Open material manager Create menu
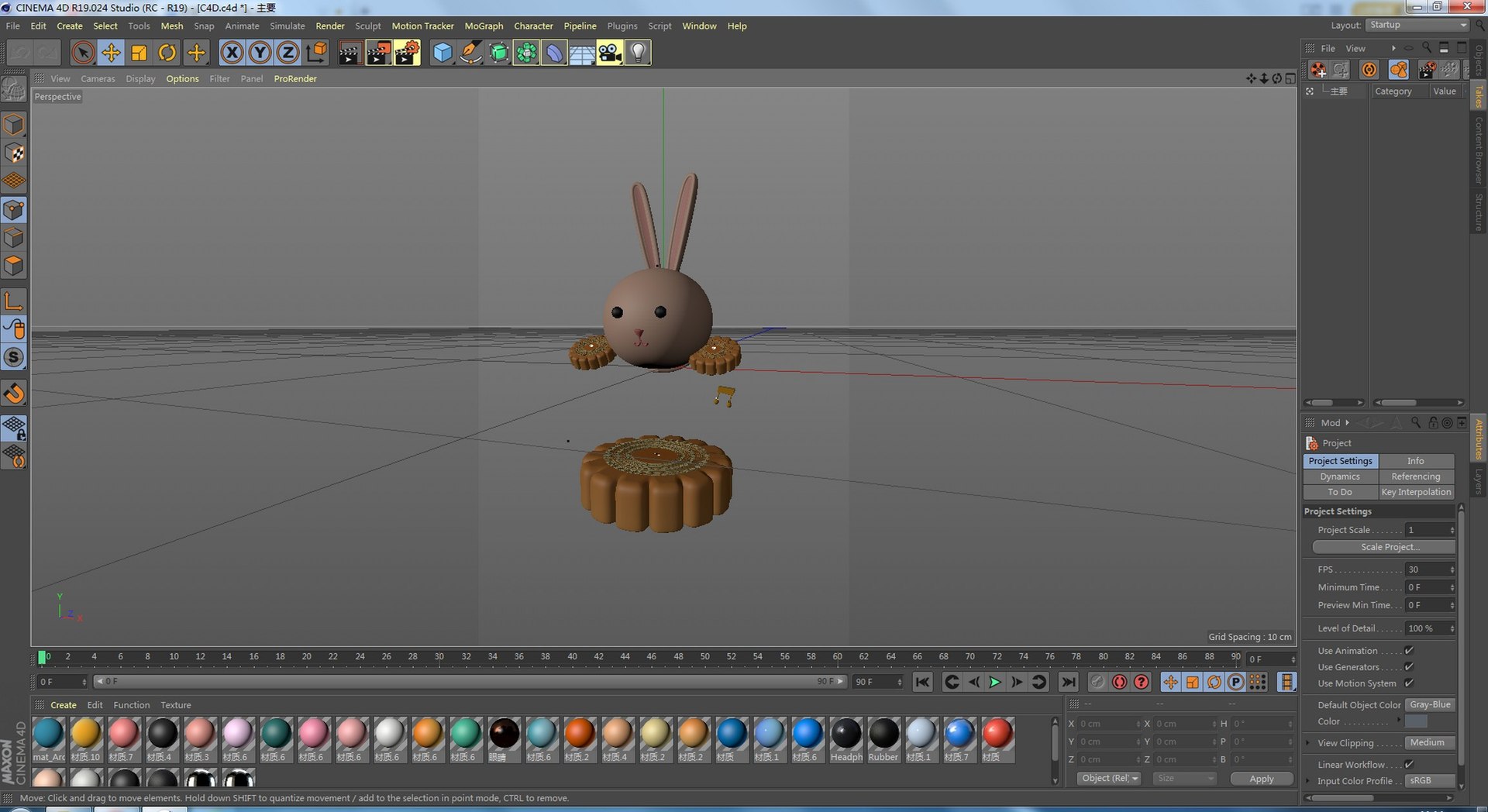The height and width of the screenshot is (812, 1488). pyautogui.click(x=63, y=705)
